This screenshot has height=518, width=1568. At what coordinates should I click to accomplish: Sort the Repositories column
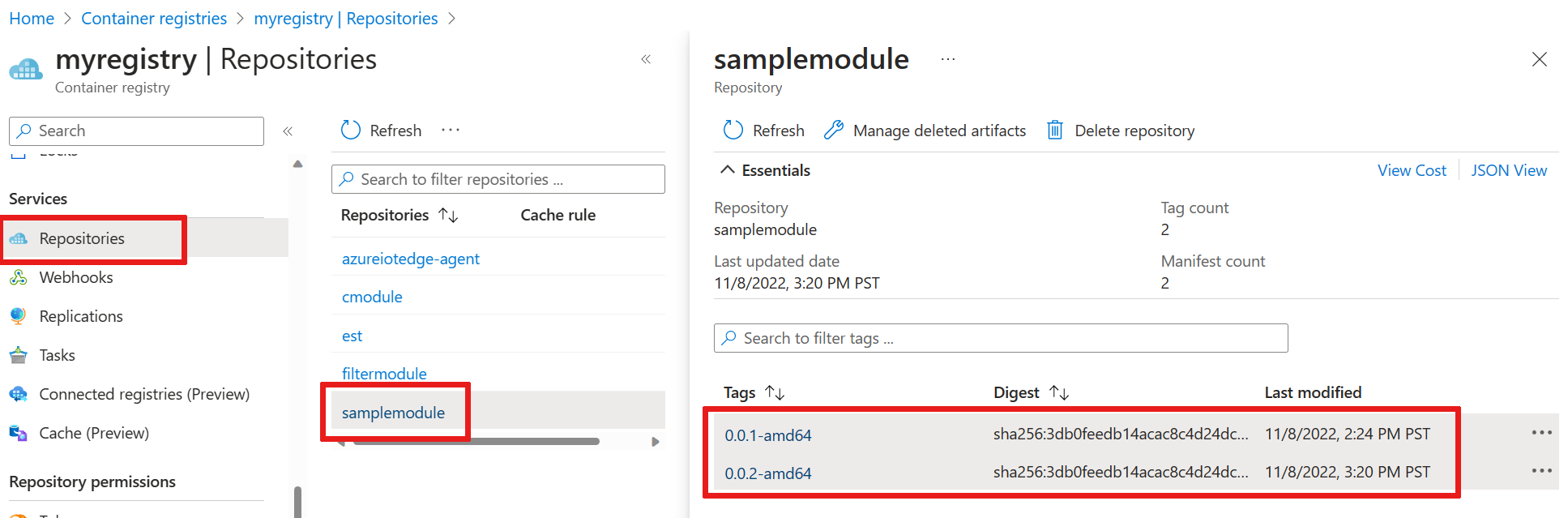click(x=448, y=215)
